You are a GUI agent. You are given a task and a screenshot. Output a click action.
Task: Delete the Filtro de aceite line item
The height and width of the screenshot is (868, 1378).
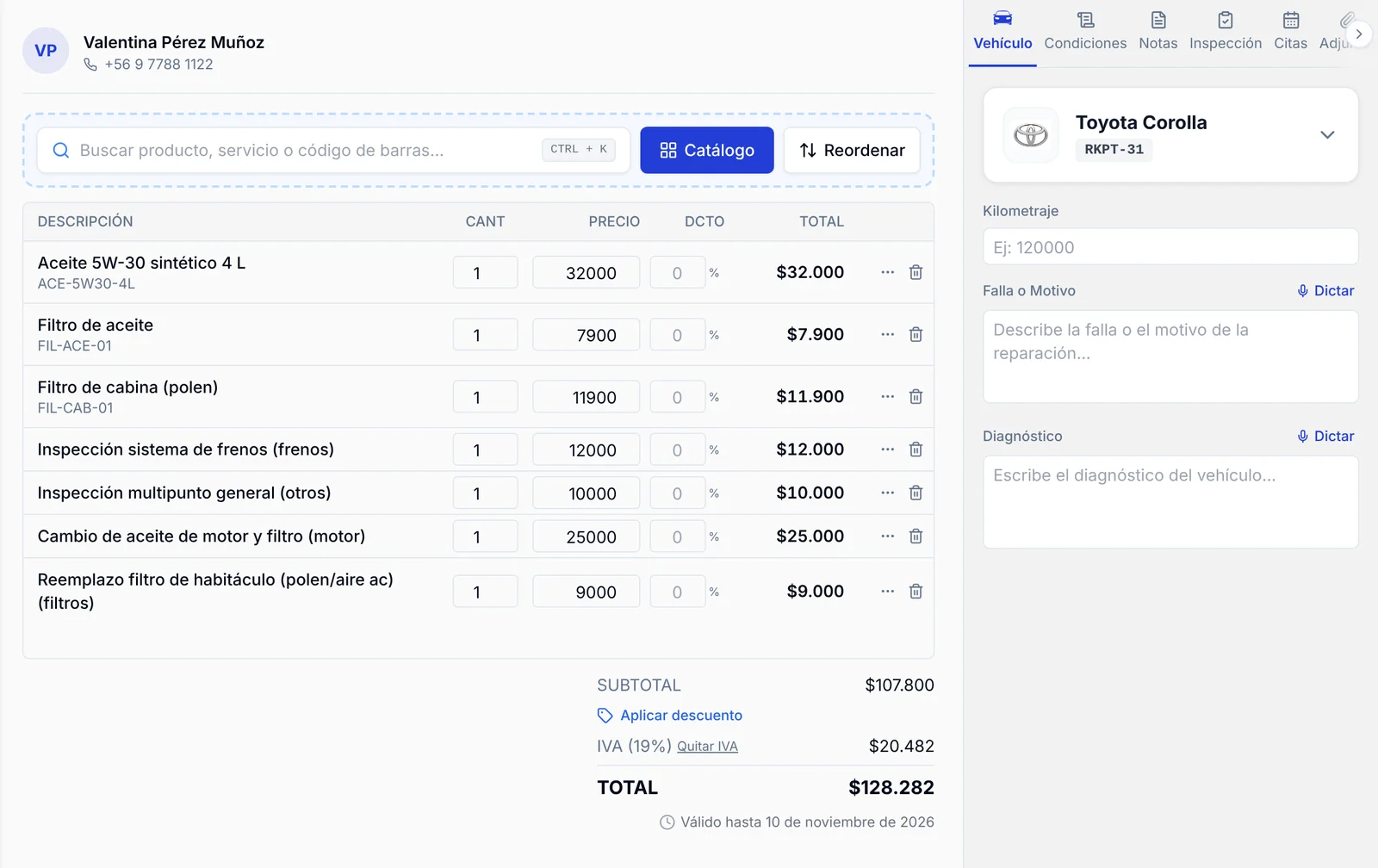(x=916, y=334)
